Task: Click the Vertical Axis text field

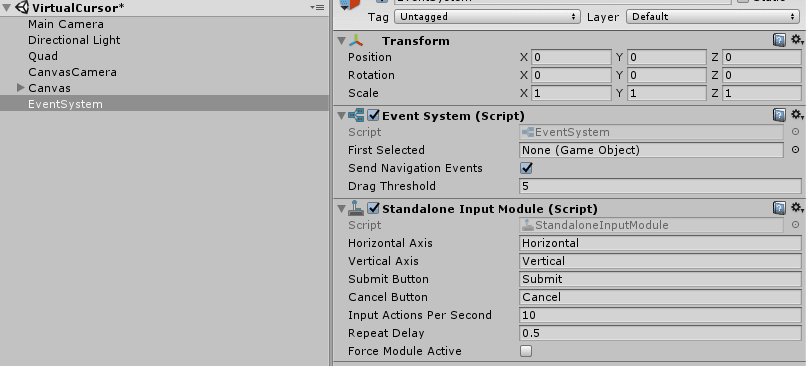Action: pyautogui.click(x=660, y=261)
